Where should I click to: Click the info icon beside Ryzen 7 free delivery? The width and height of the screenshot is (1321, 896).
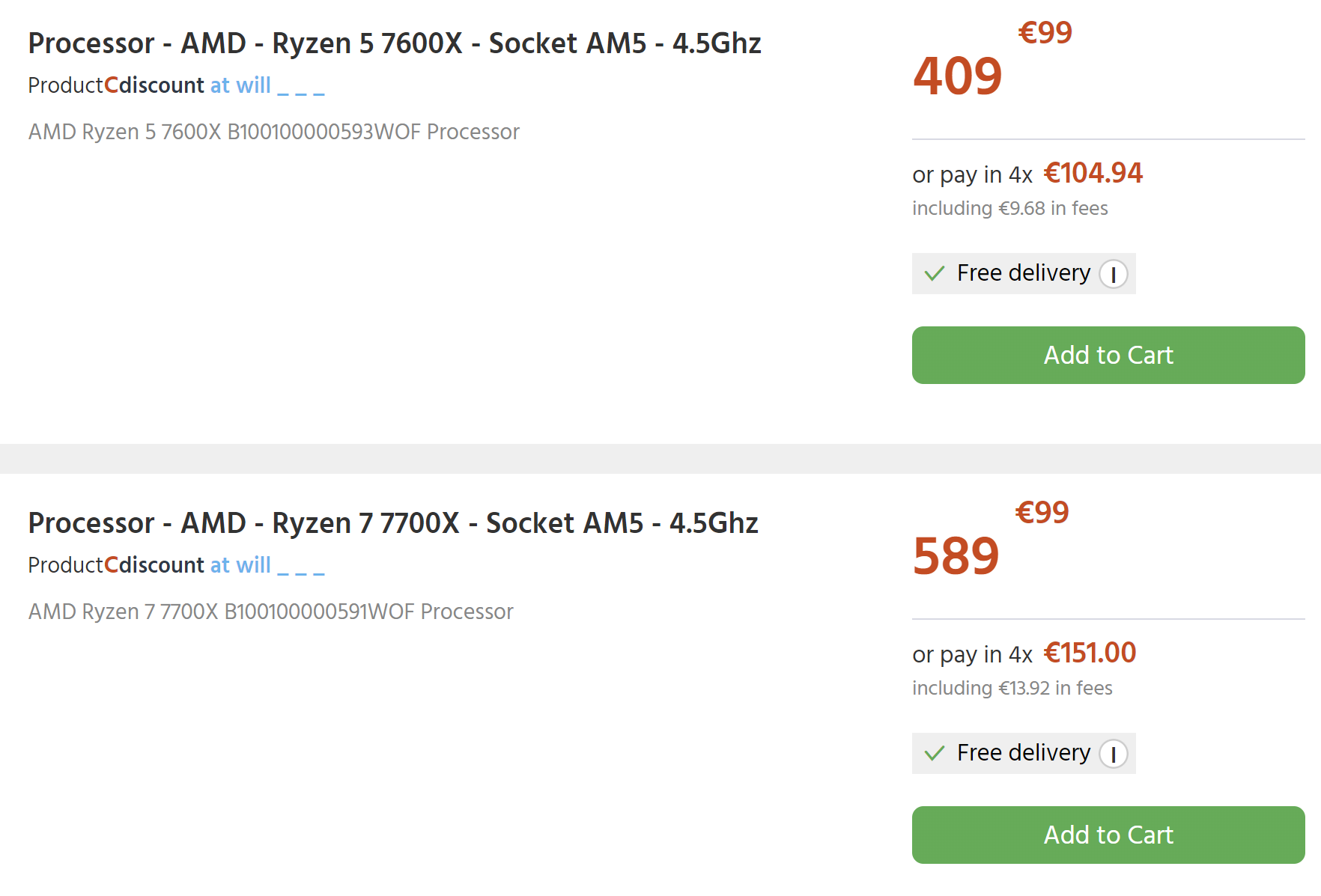click(x=1114, y=754)
